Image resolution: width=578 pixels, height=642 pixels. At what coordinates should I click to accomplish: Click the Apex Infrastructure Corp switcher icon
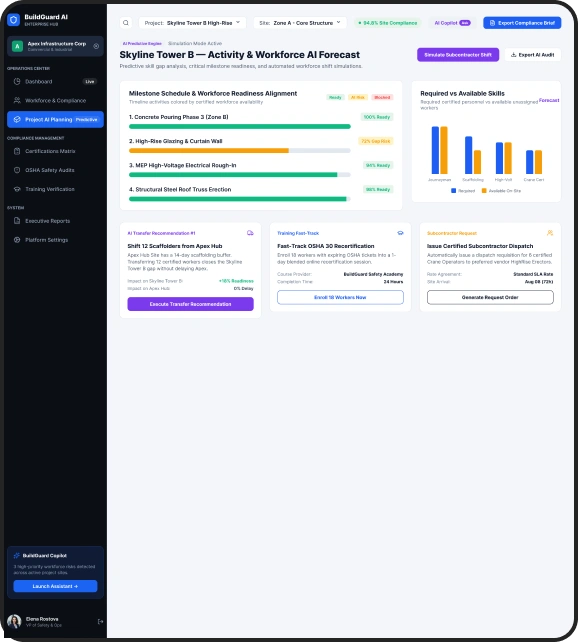click(96, 46)
